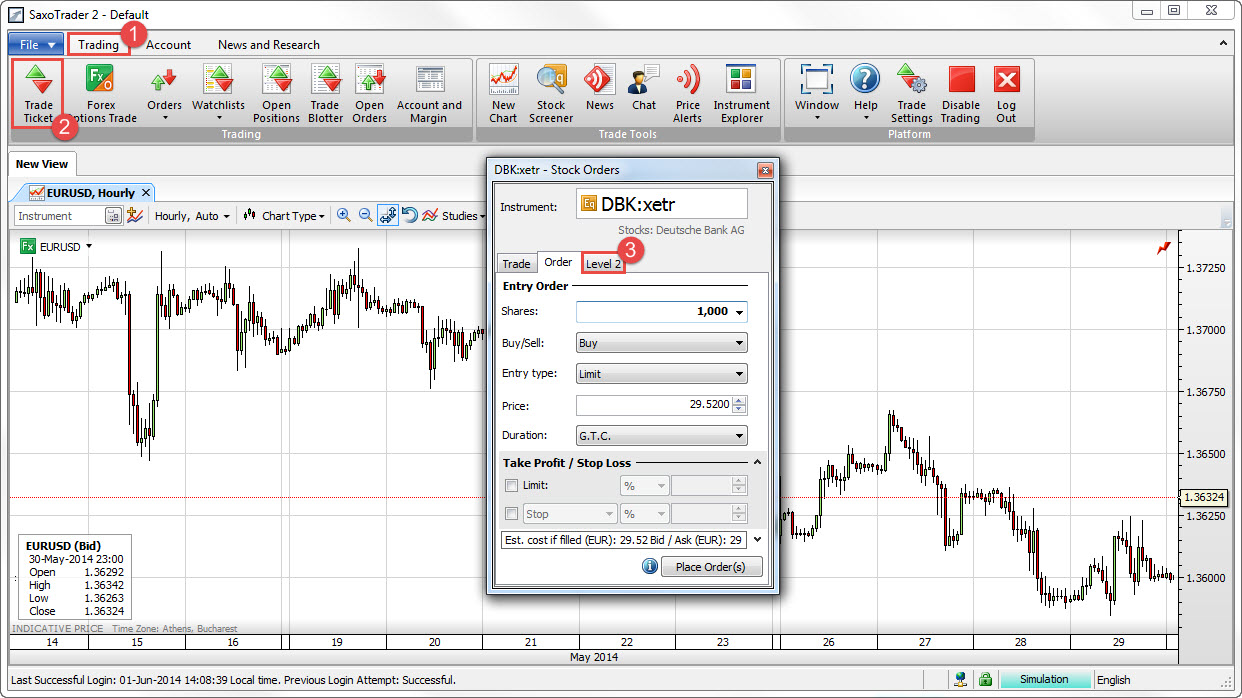Open the Entry type dropdown
The height and width of the screenshot is (698, 1242).
(x=662, y=374)
